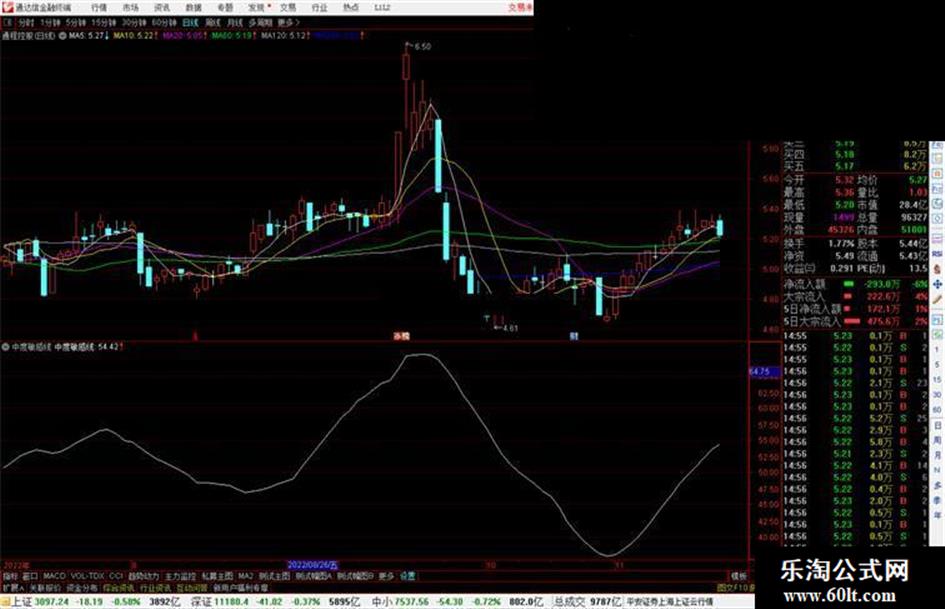Switch to 5分钟 period
Viewport: 945px width, 609px height.
pos(75,22)
